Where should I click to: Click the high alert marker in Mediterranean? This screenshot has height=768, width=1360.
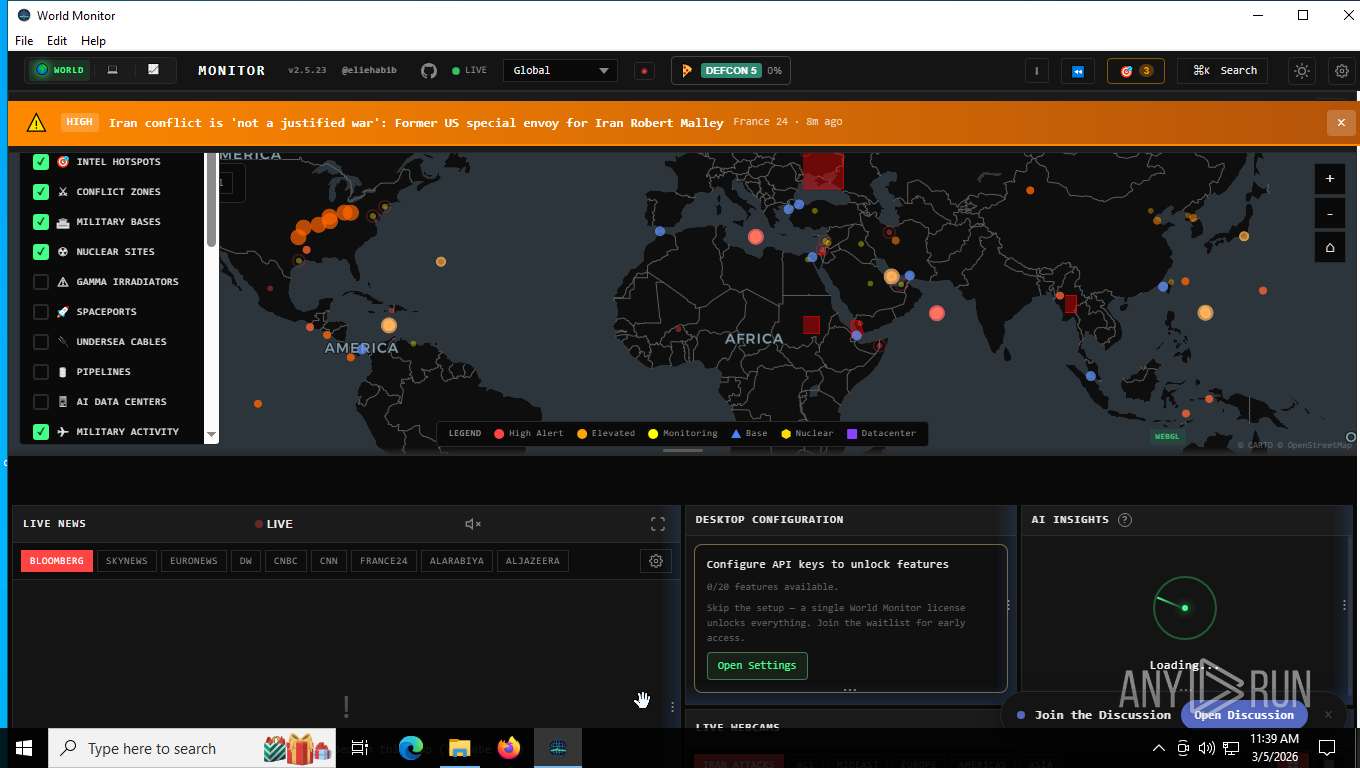756,237
